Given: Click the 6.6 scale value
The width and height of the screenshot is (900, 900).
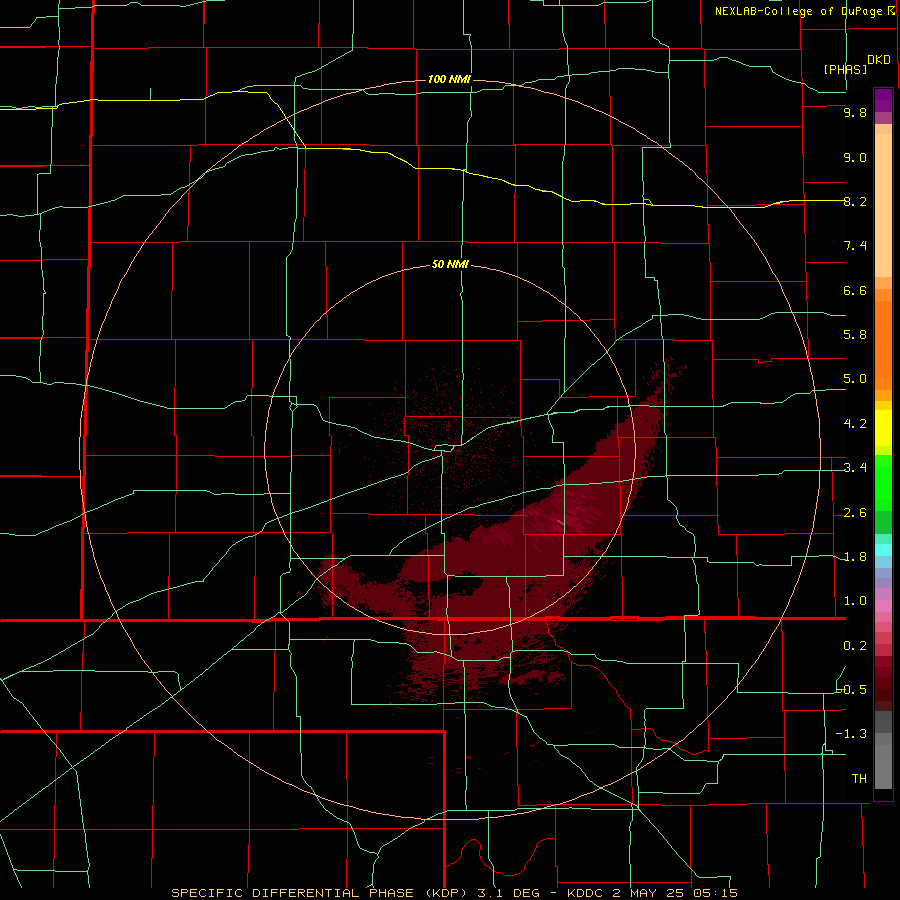Looking at the screenshot, I should tap(855, 290).
